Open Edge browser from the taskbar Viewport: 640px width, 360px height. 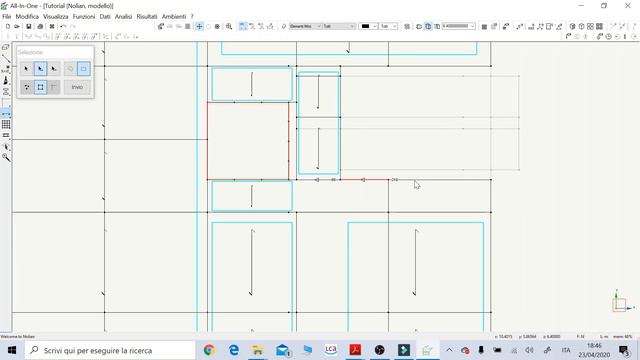[x=233, y=350]
